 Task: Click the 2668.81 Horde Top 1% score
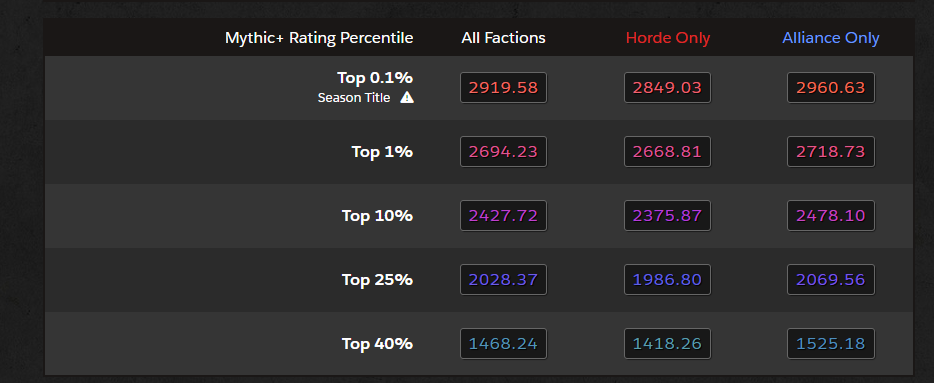point(668,152)
